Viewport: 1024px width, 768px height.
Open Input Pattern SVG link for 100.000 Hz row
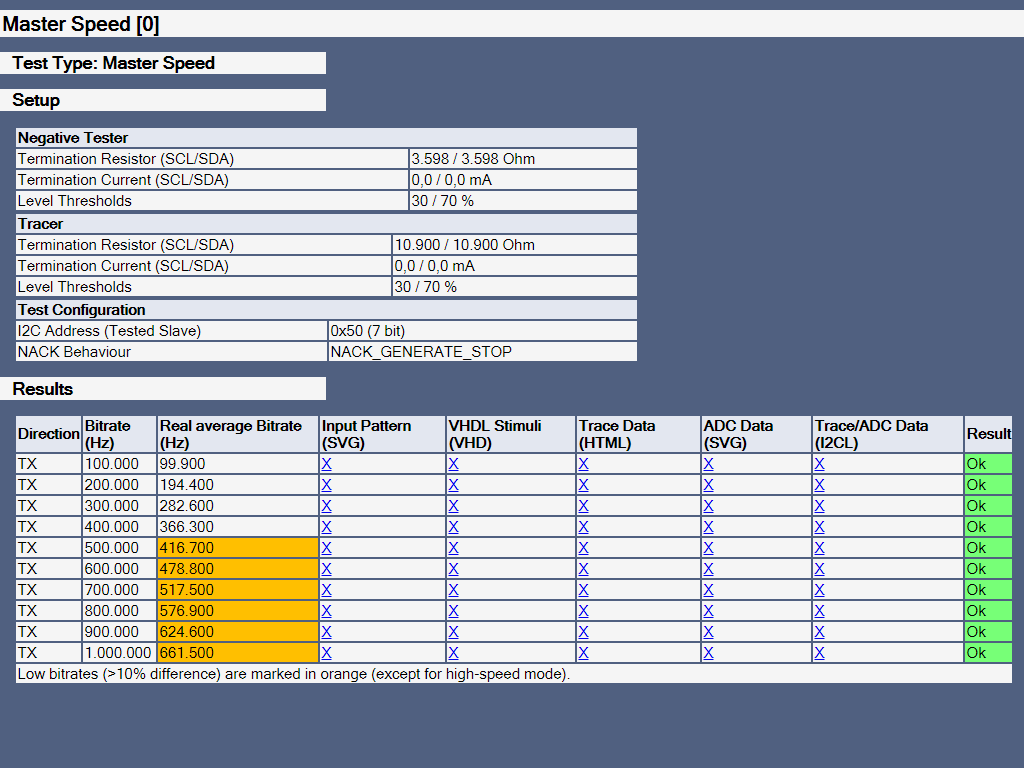[x=326, y=464]
